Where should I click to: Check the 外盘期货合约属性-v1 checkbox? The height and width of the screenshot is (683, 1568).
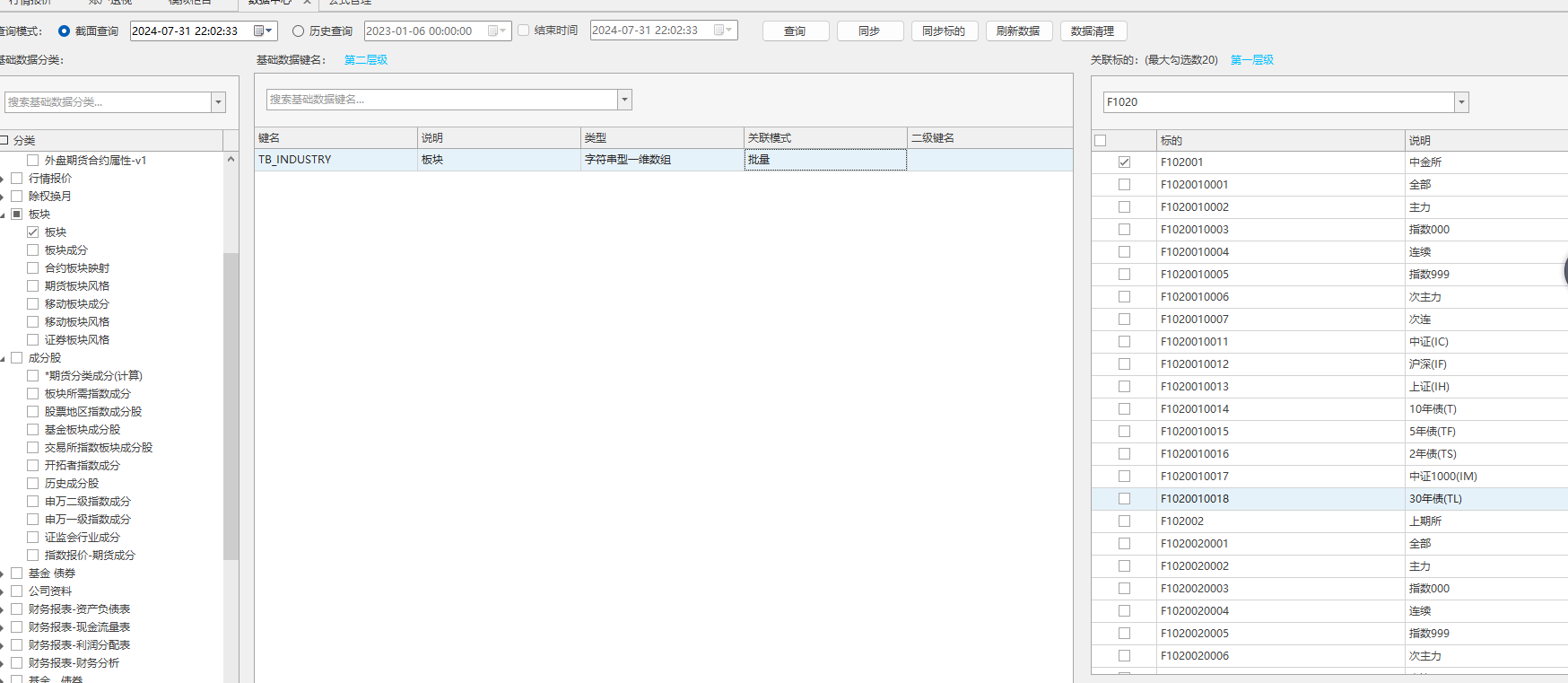pos(32,161)
